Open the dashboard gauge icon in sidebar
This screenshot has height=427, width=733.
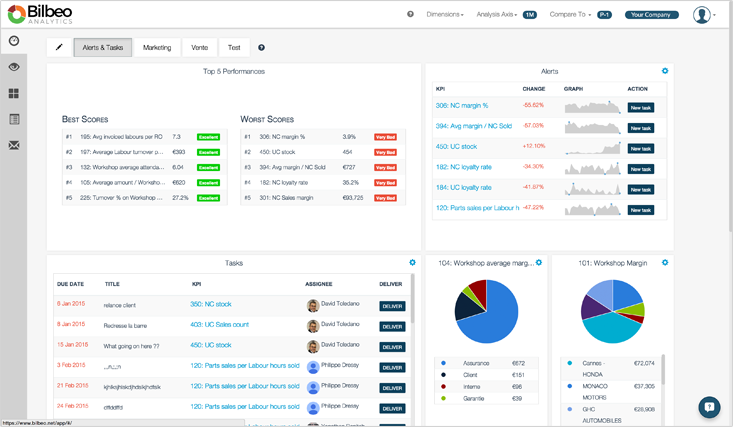pyautogui.click(x=14, y=41)
